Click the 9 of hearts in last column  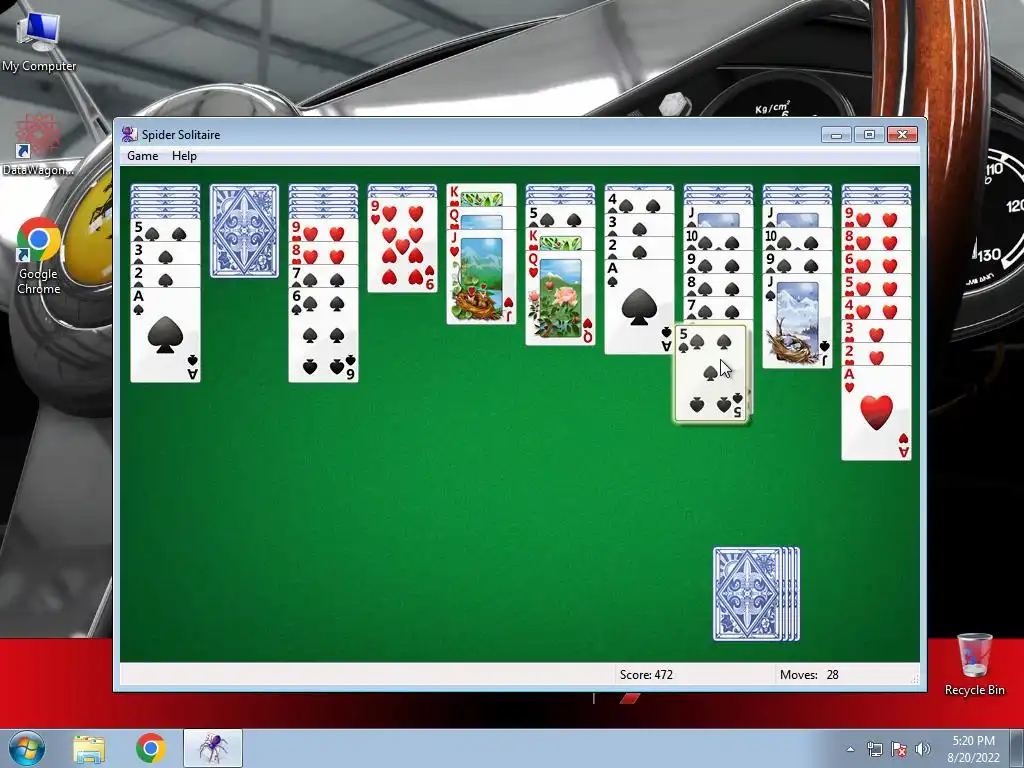(876, 216)
